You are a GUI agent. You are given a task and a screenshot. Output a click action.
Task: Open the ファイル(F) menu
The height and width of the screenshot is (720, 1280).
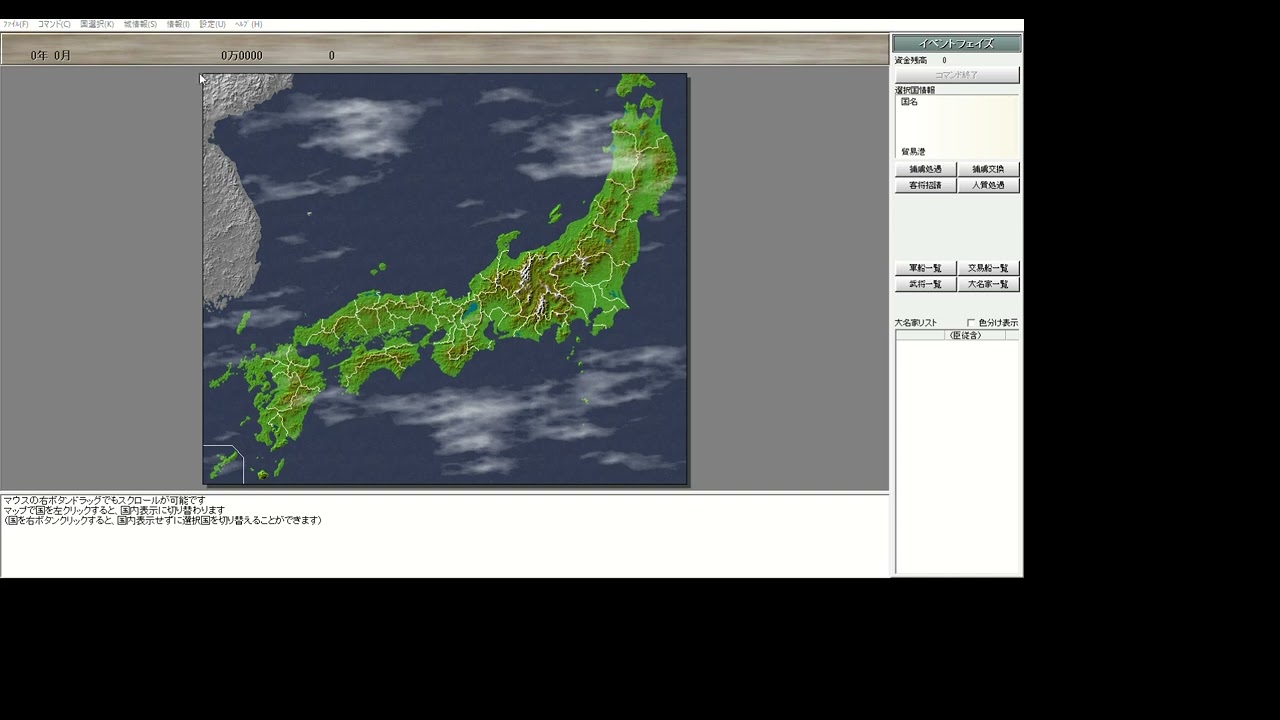click(15, 24)
